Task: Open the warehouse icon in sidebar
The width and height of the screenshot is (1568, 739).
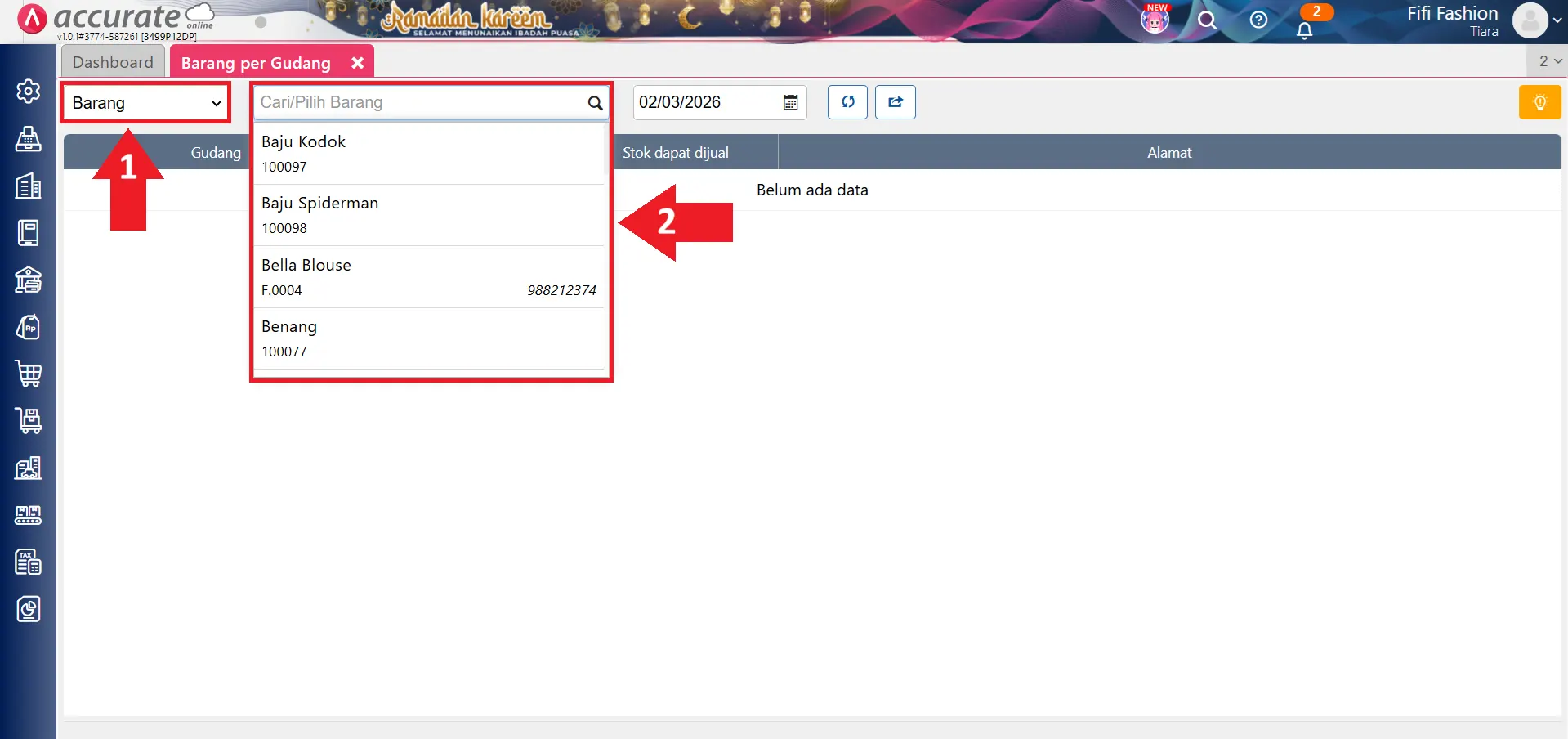Action: pyautogui.click(x=29, y=280)
